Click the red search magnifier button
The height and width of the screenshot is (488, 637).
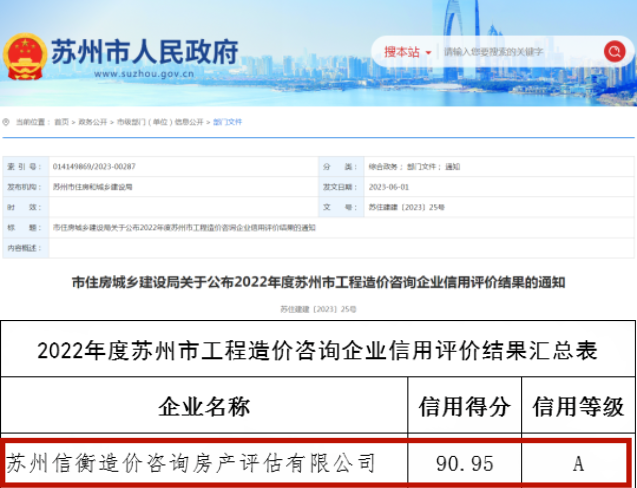tap(614, 52)
